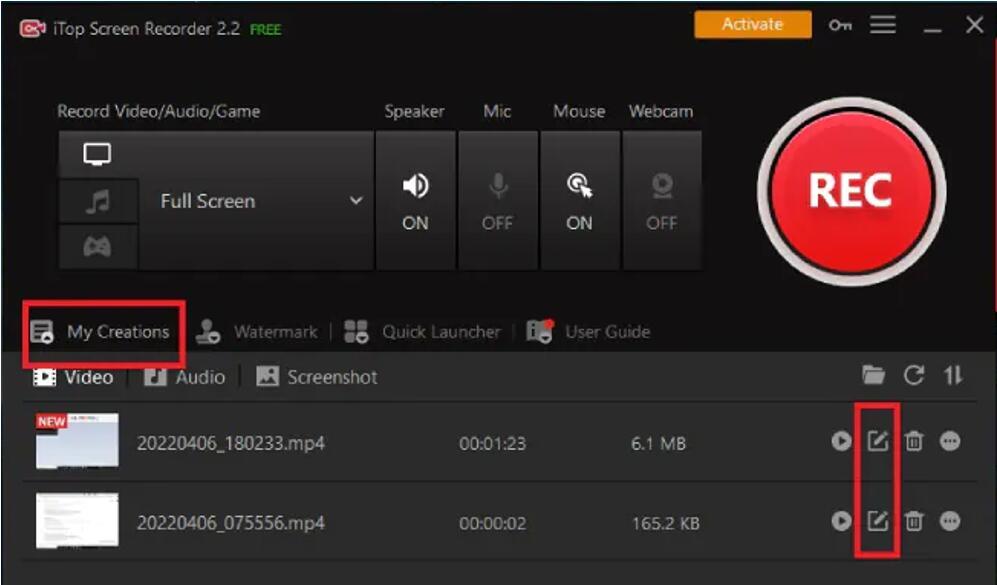This screenshot has width=997, height=585.
Task: Start recording with the red REC button
Action: click(x=851, y=191)
